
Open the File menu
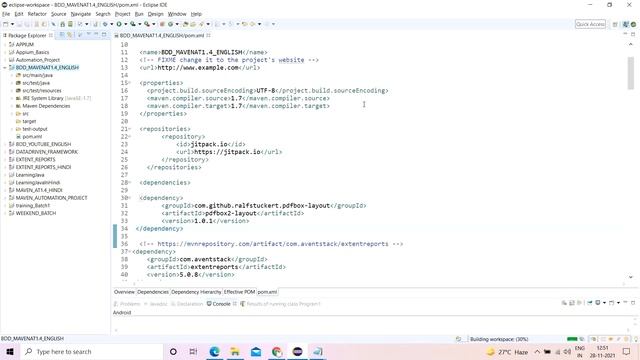coord(6,14)
